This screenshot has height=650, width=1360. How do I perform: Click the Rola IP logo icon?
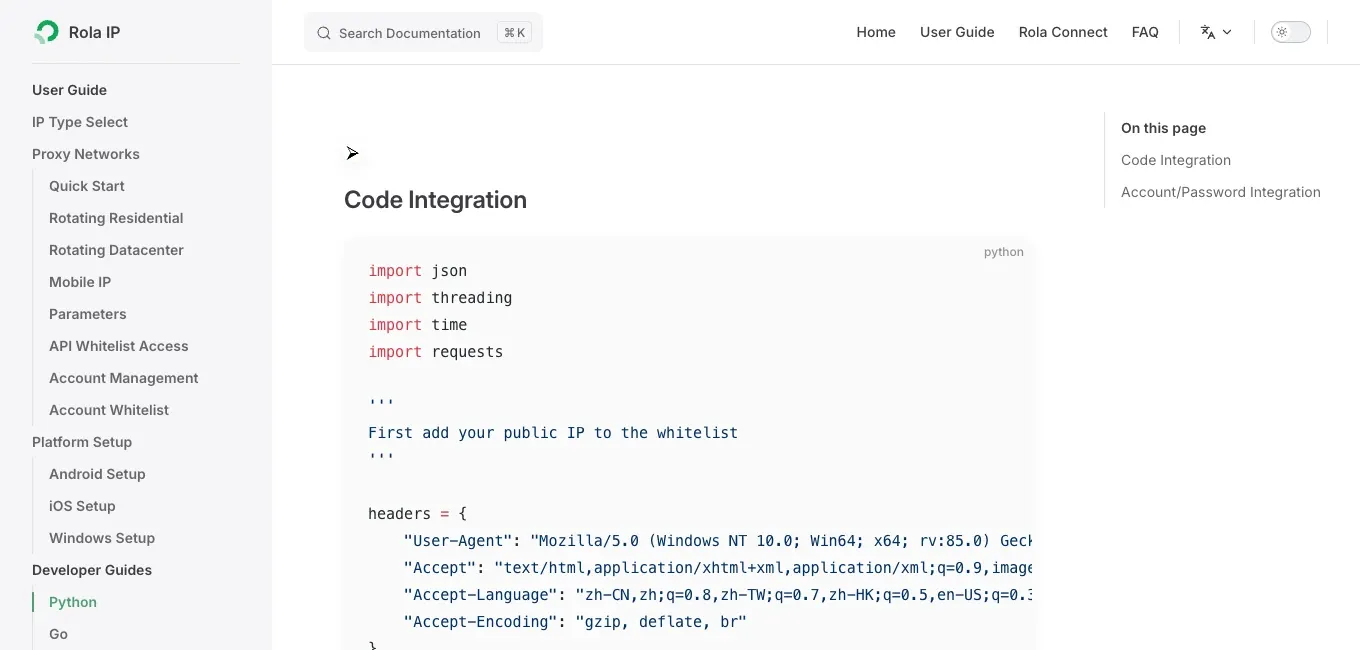pyautogui.click(x=46, y=32)
